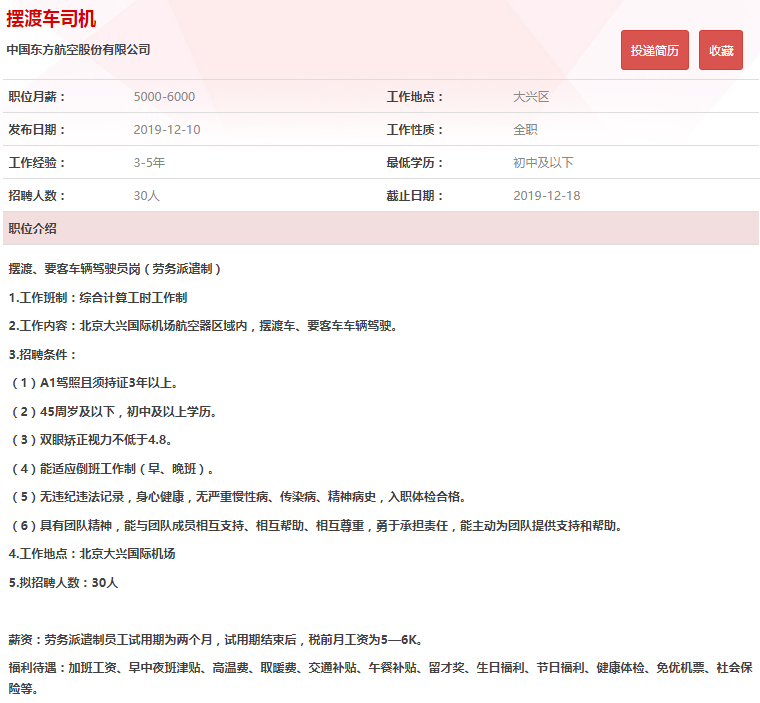Select the job title 摆渡车司机
Viewport: 760px width, 703px height.
click(x=51, y=19)
